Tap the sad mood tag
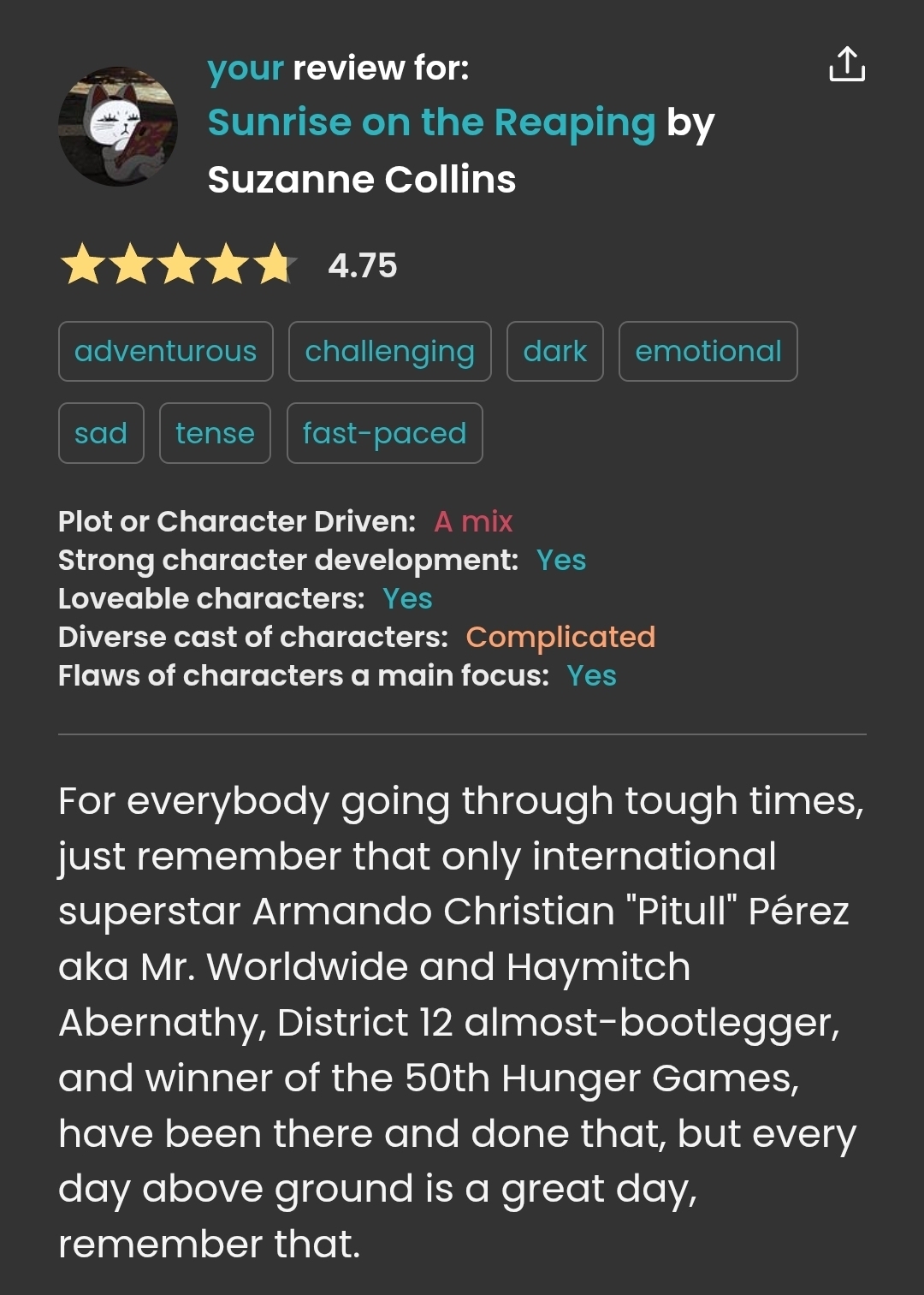 (101, 433)
